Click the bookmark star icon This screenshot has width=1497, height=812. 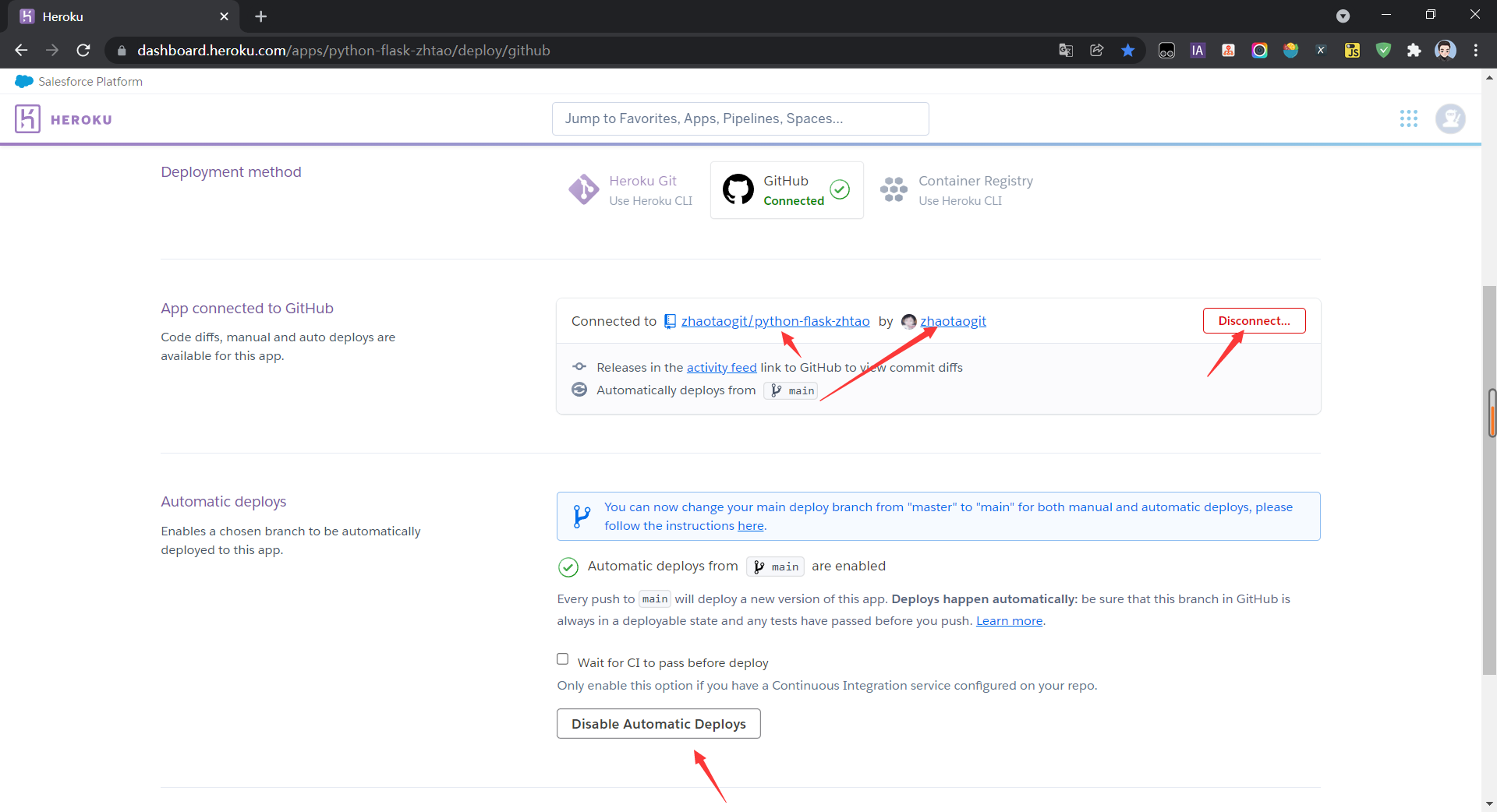click(1127, 51)
